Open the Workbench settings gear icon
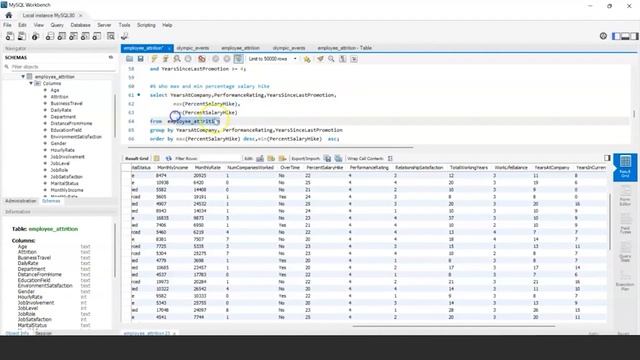The width and height of the screenshot is (640, 360). pos(603,36)
